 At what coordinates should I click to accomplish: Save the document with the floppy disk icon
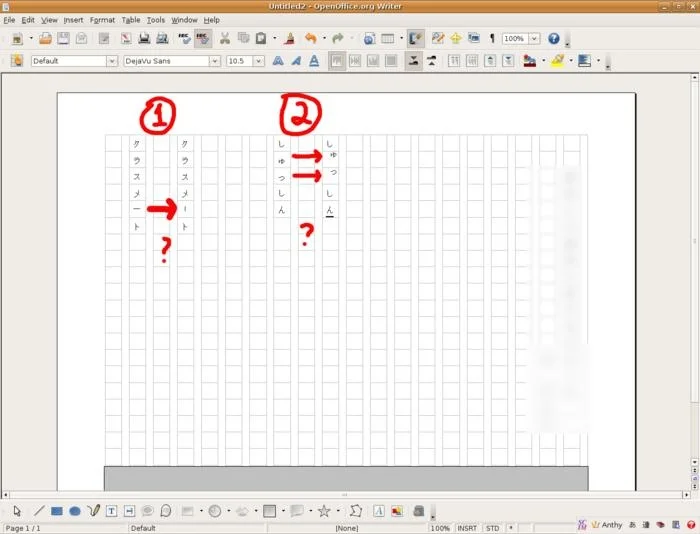(63, 39)
